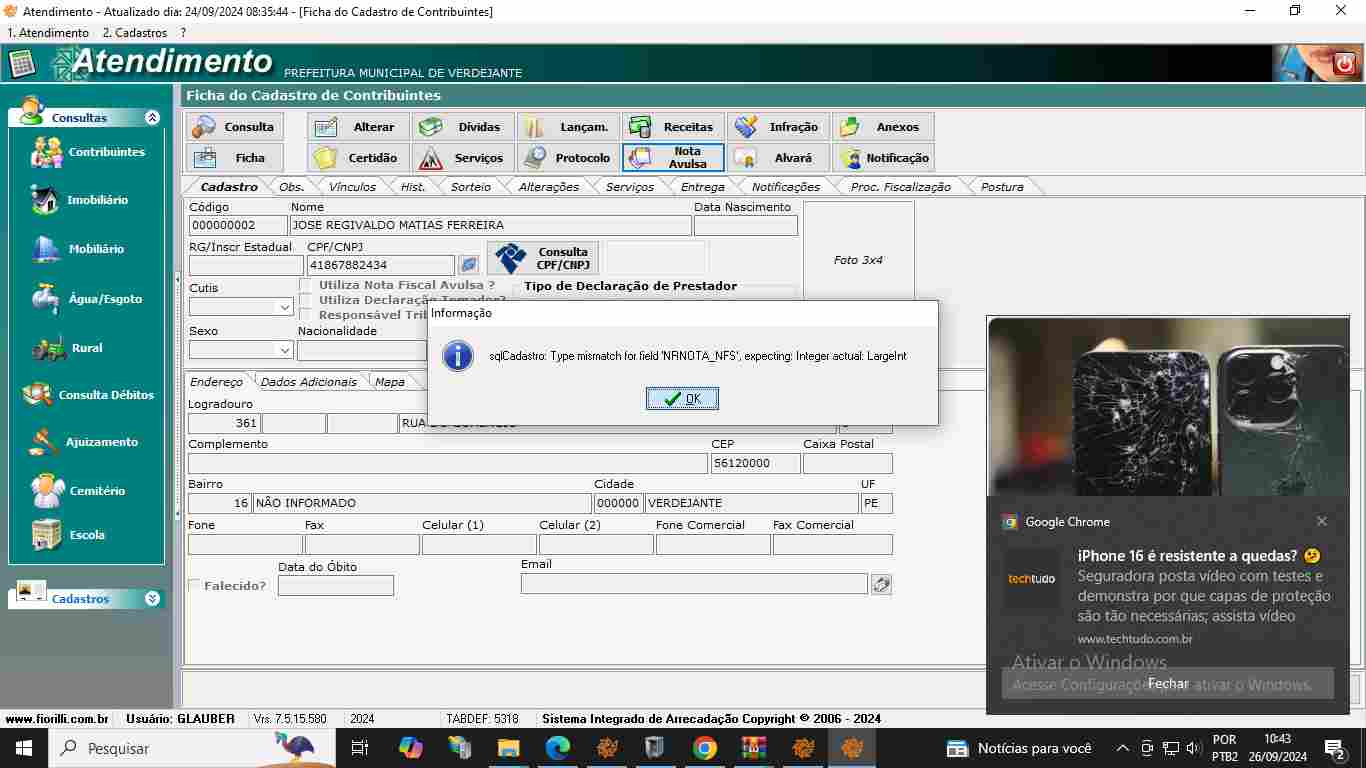Select Água/Esgoto faucet icon in sidebar
This screenshot has height=768, width=1366.
[46, 299]
